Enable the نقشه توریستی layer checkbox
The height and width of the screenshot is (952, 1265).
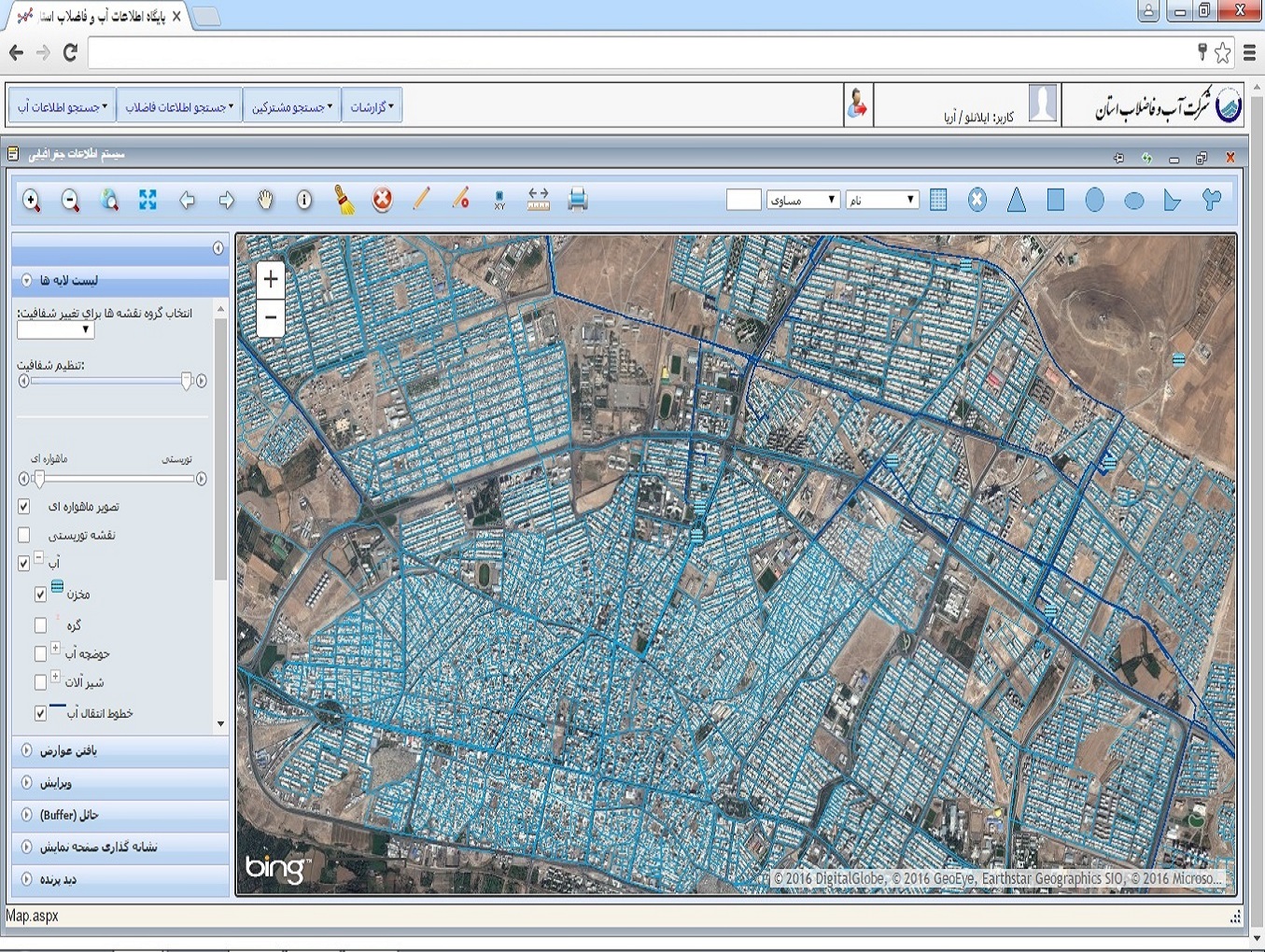pyautogui.click(x=24, y=535)
